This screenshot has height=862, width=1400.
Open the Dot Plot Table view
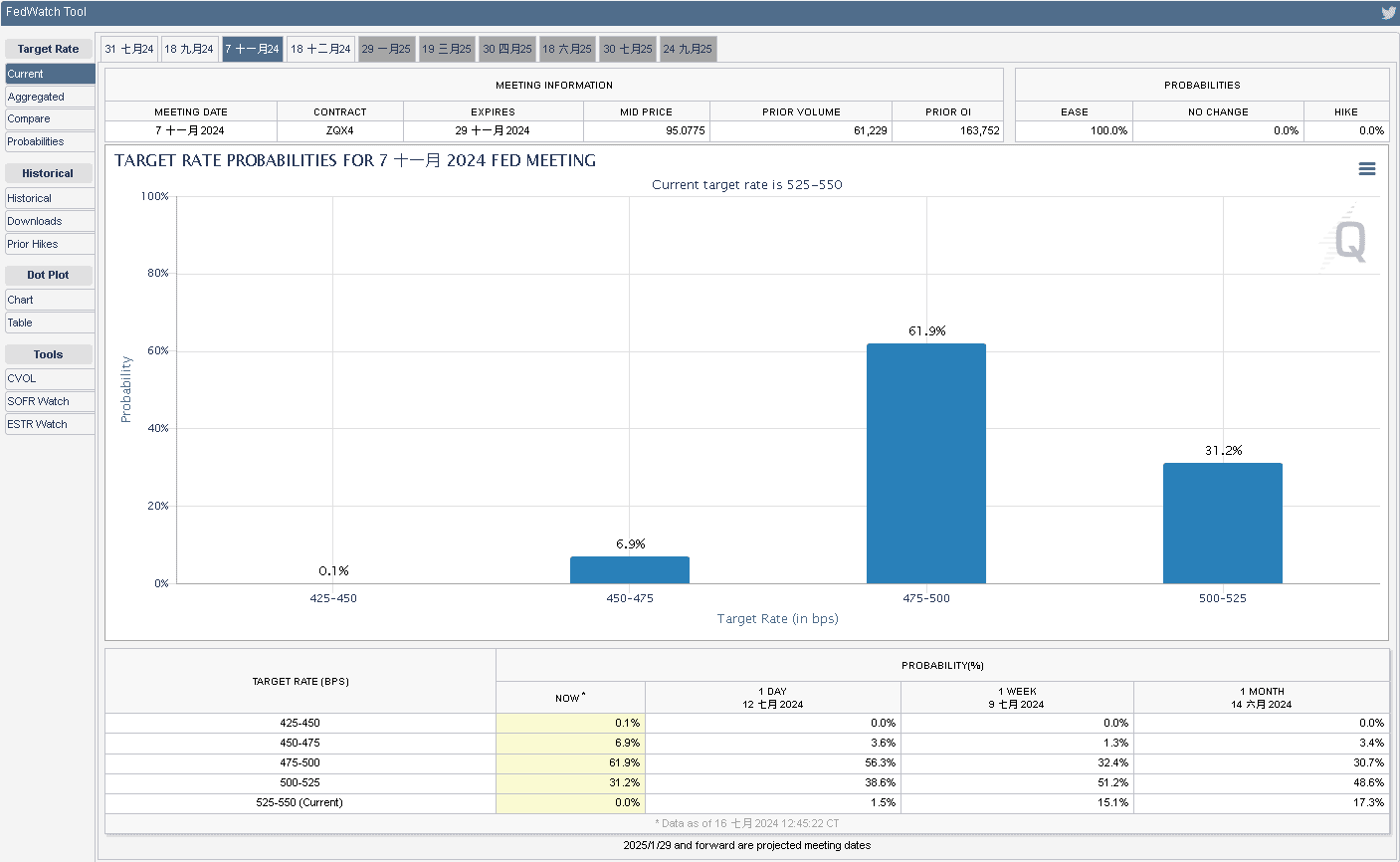tap(50, 323)
